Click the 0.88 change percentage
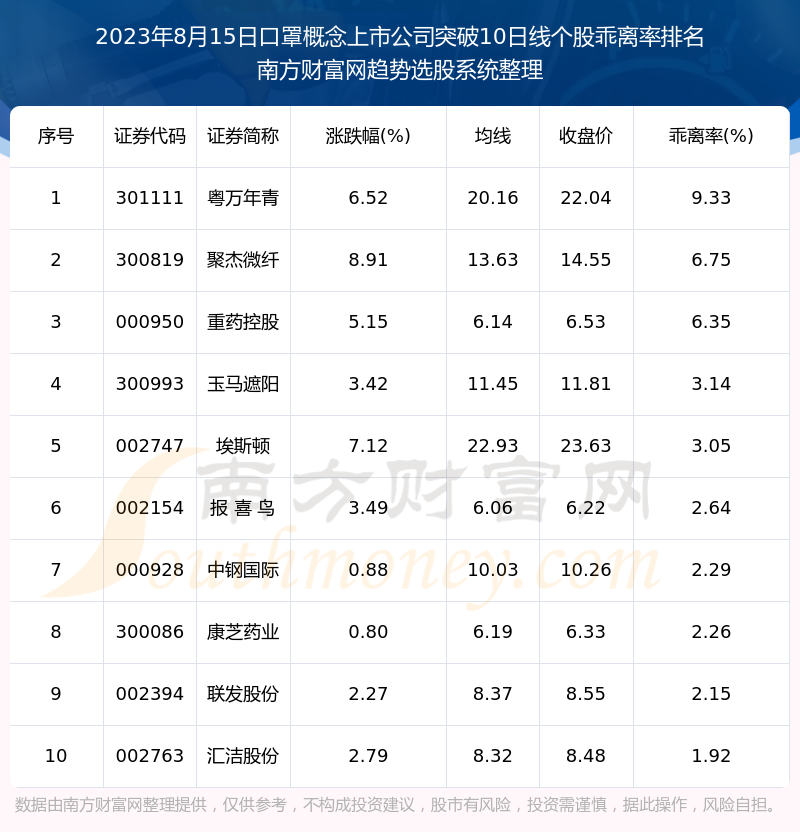 point(368,570)
